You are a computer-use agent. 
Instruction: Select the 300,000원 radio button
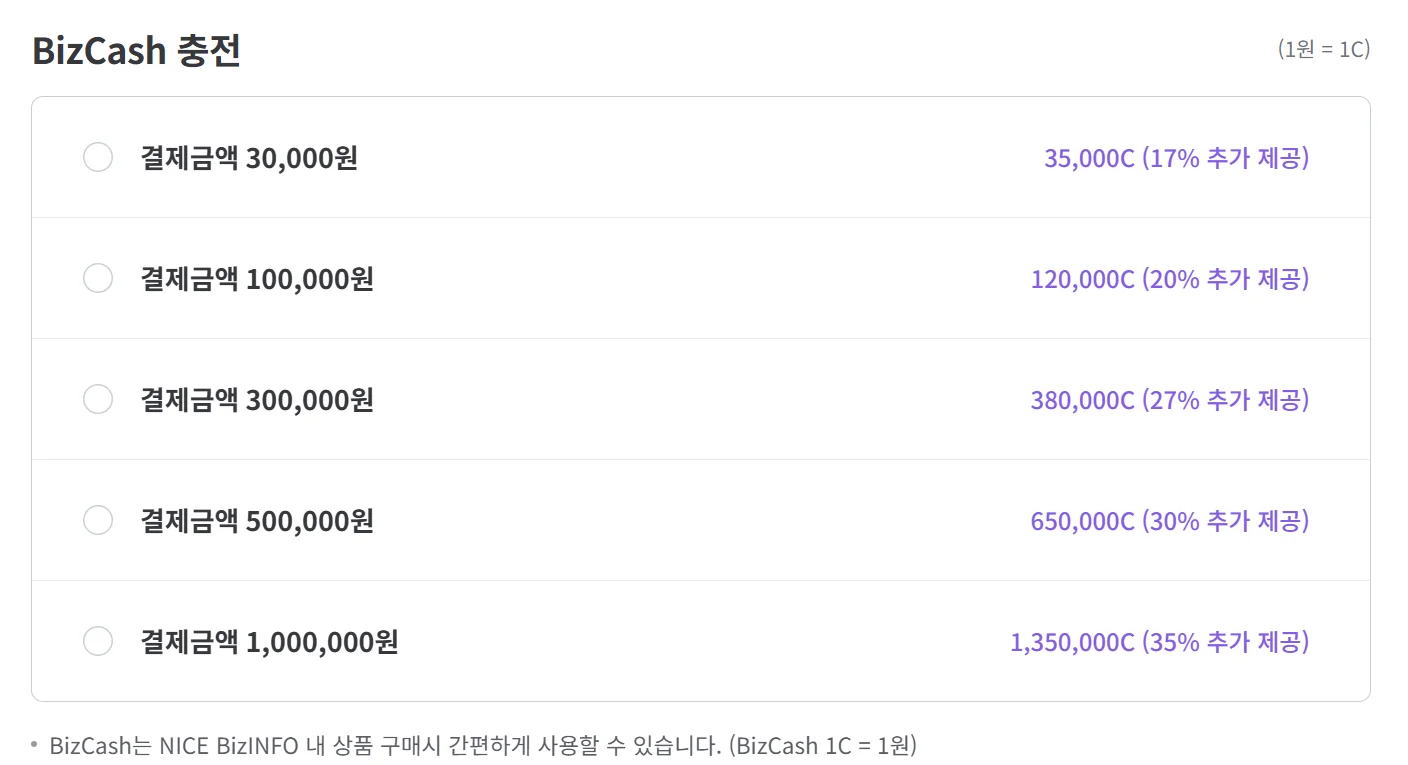[x=98, y=399]
